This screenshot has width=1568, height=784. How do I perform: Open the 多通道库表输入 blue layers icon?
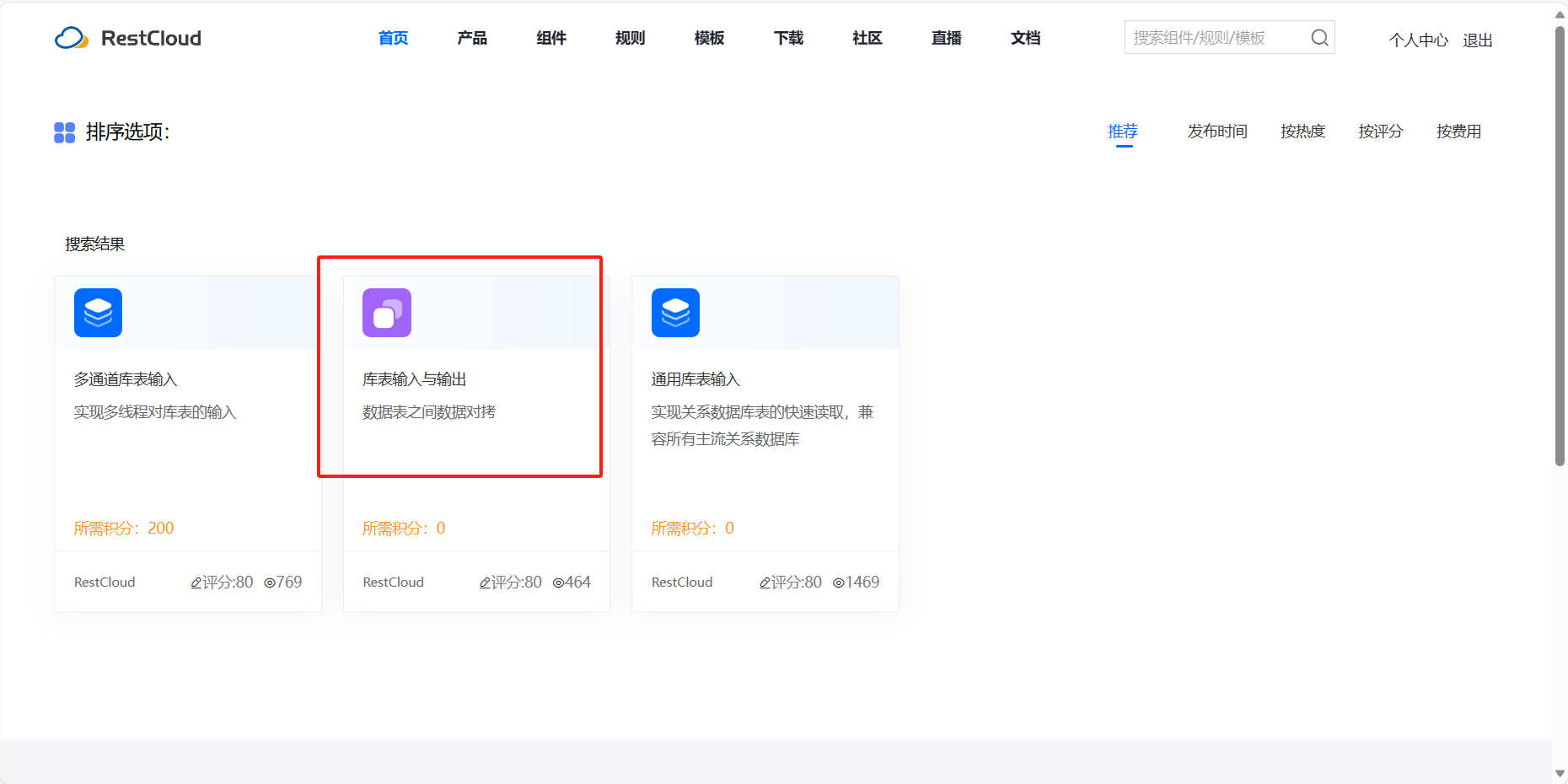98,313
